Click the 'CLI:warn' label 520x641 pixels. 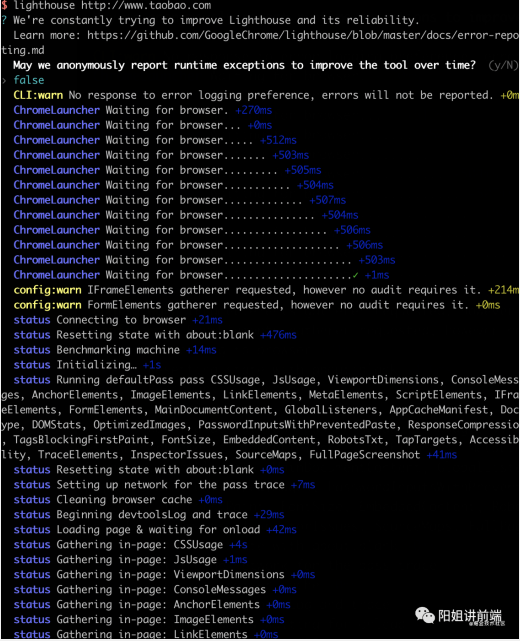click(38, 95)
